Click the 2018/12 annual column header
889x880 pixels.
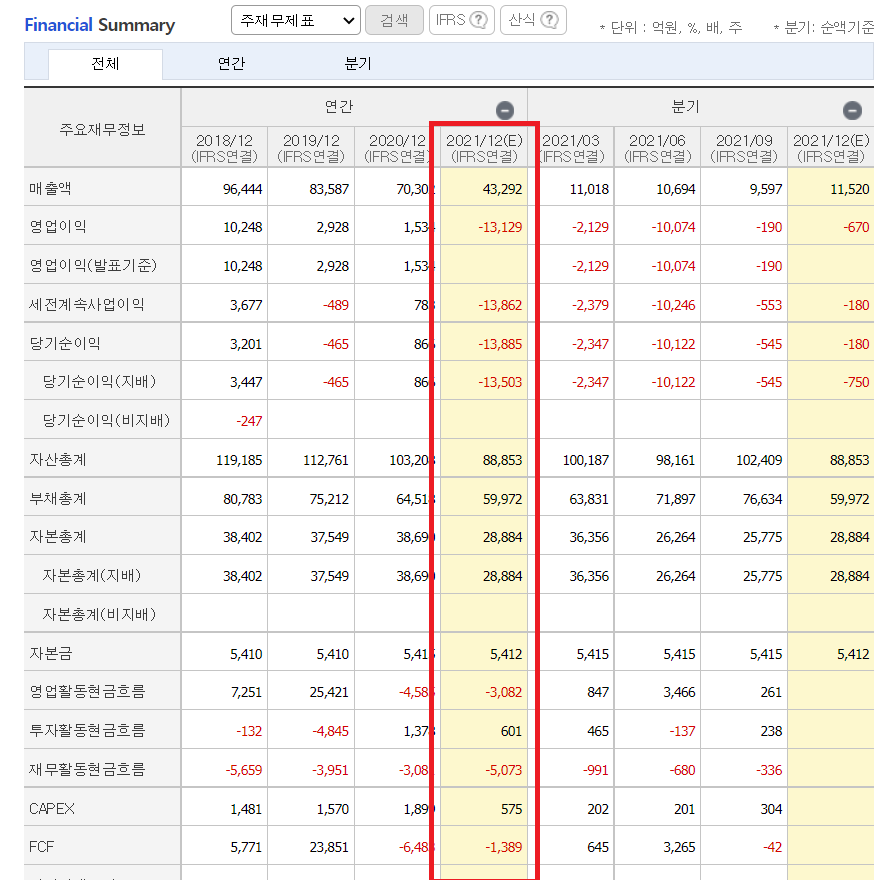coord(225,147)
